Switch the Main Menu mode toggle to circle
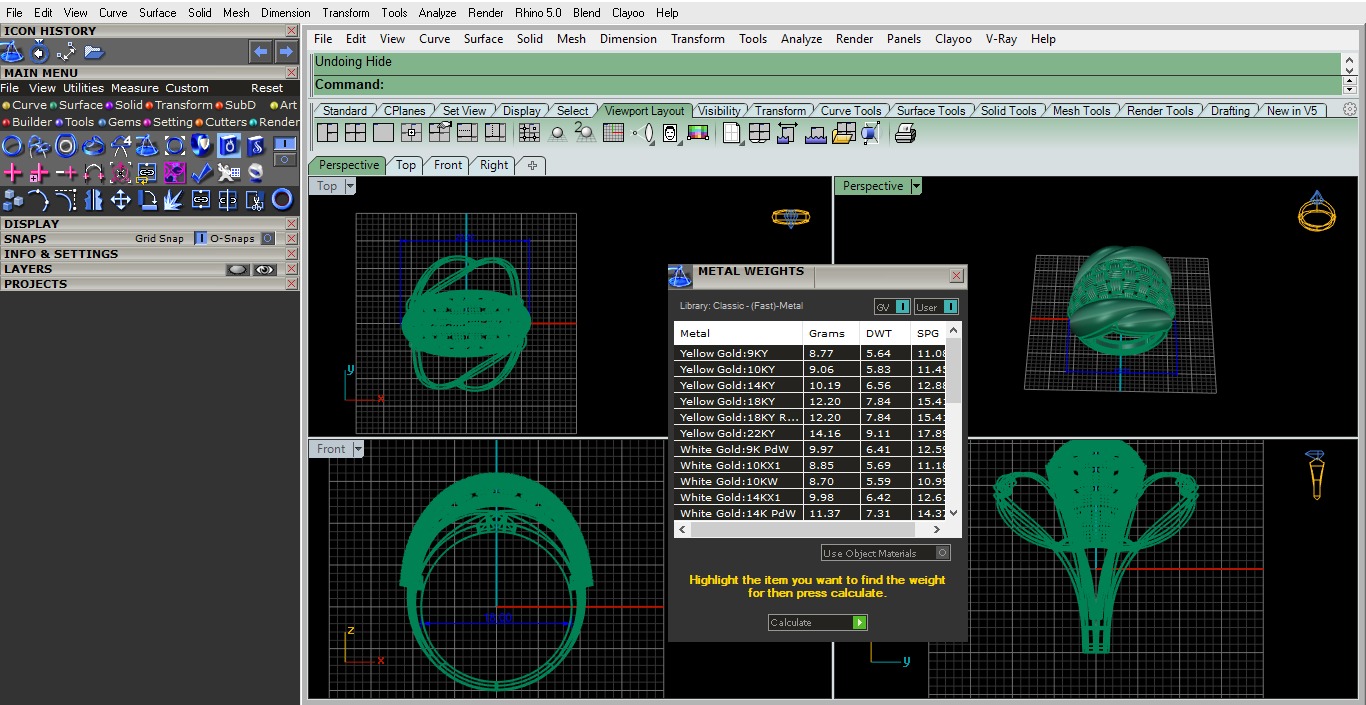Image resolution: width=1366 pixels, height=705 pixels. point(285,160)
